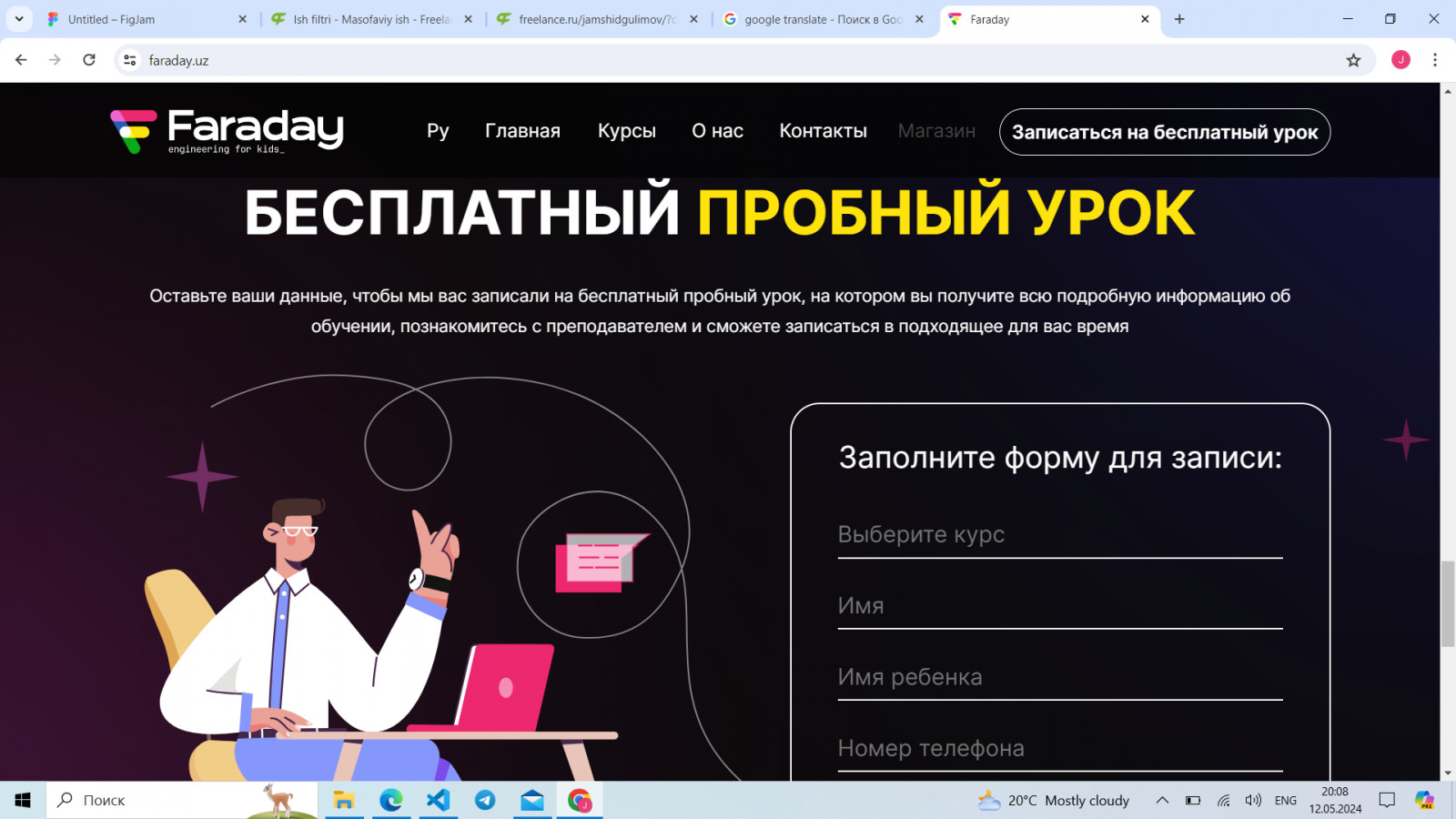This screenshot has width=1456, height=819.
Task: Close the google translate tab
Action: point(919,19)
